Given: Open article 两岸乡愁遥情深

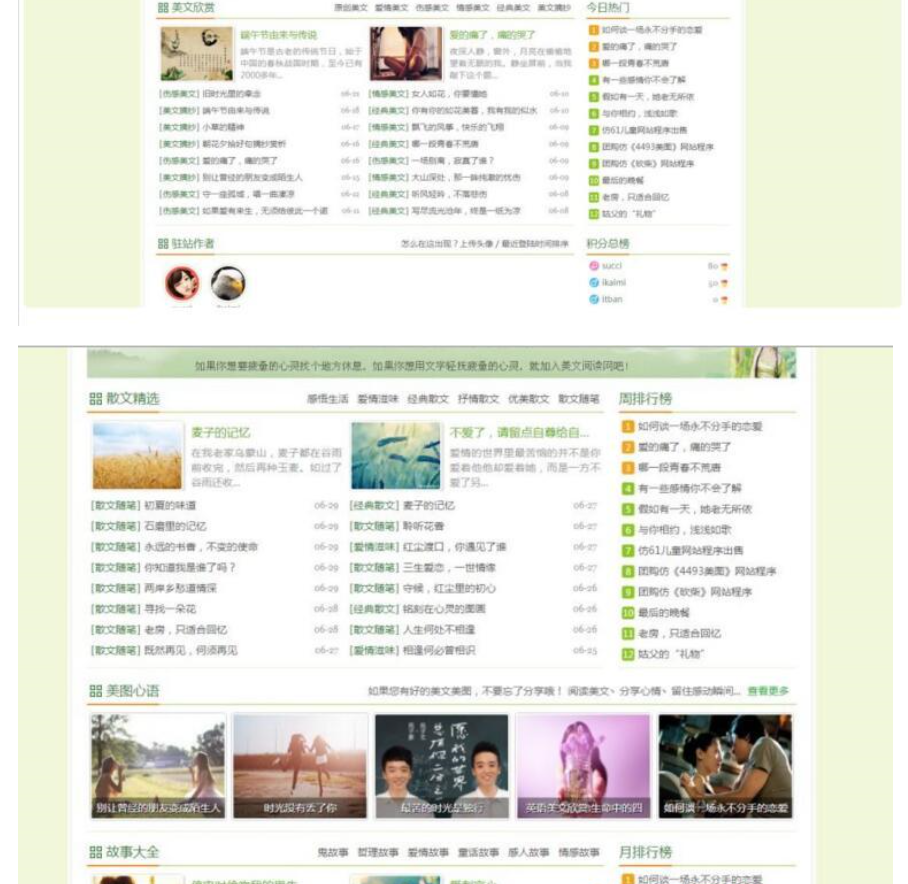Looking at the screenshot, I should (180, 588).
